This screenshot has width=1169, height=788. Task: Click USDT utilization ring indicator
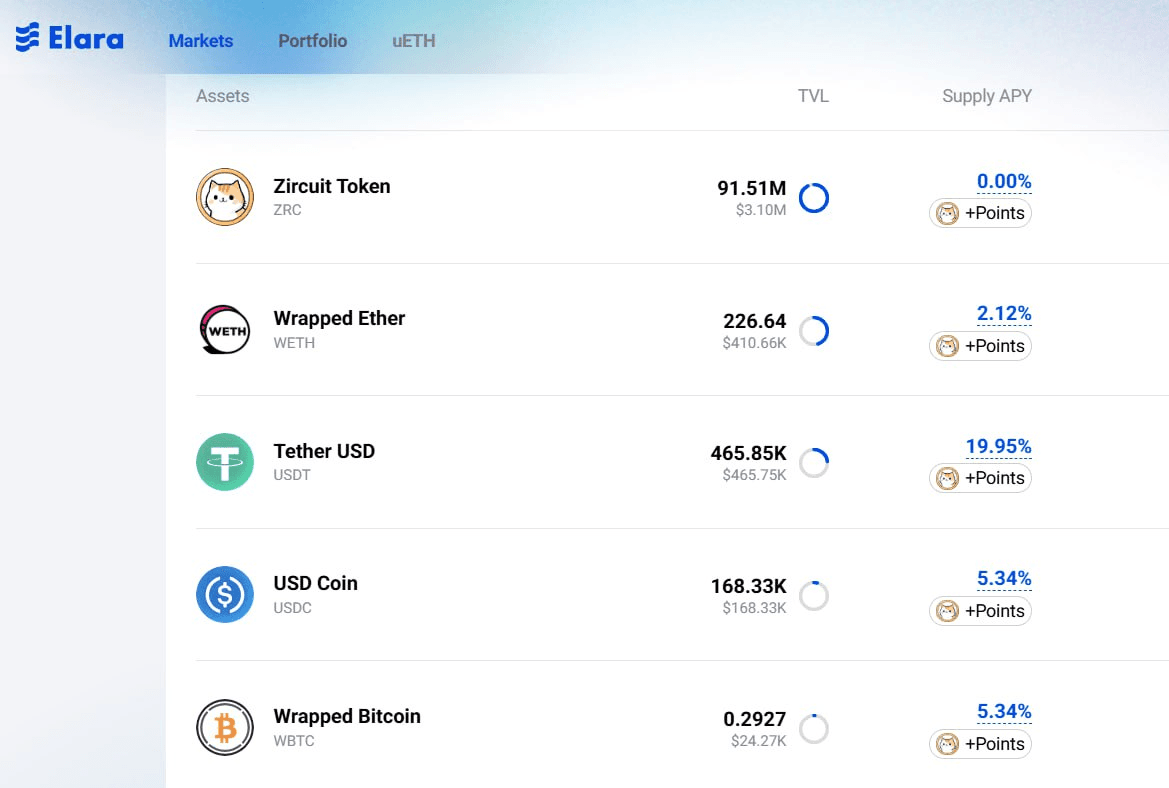pyautogui.click(x=814, y=463)
